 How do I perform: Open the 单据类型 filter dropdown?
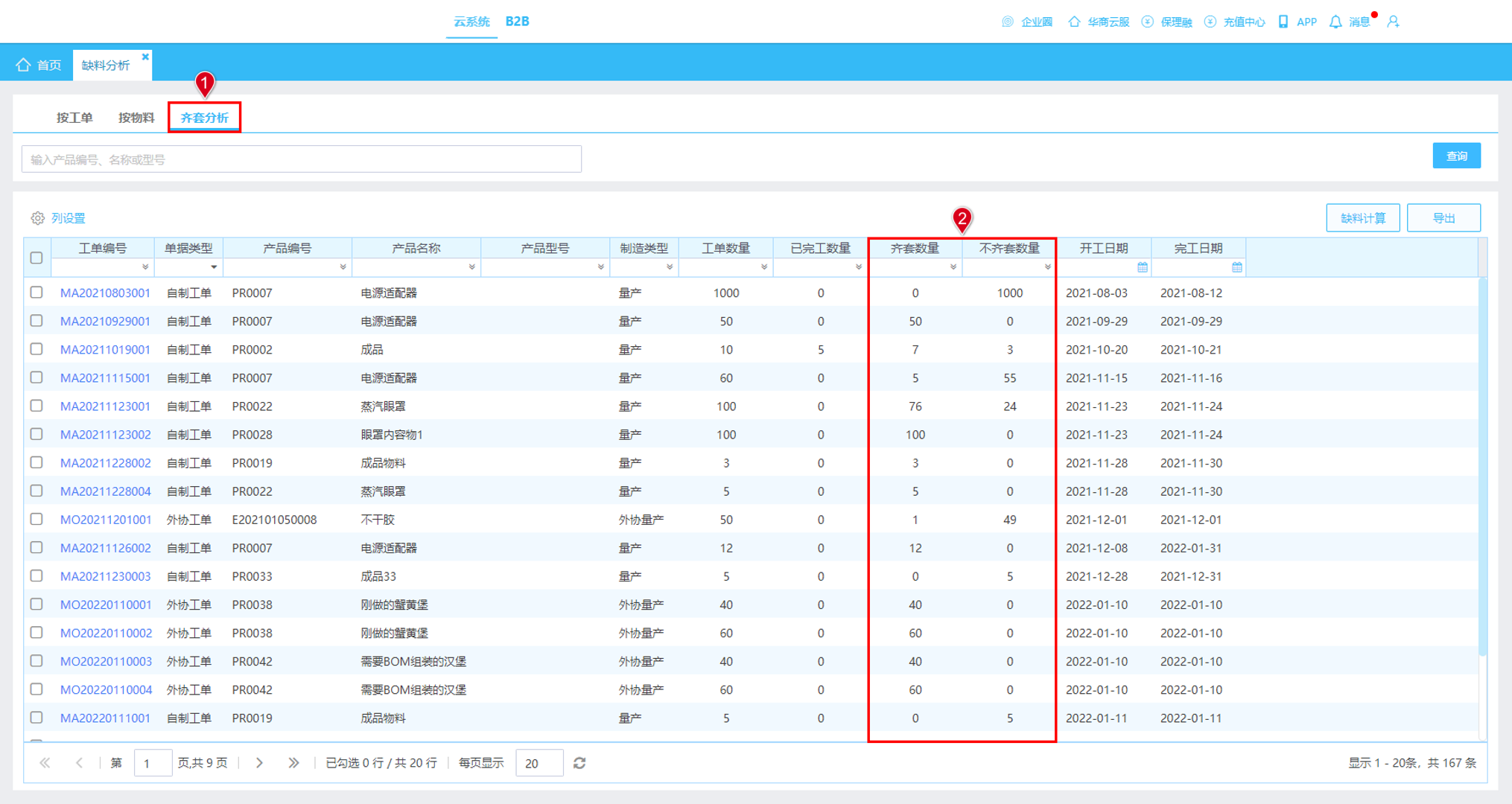[x=214, y=267]
